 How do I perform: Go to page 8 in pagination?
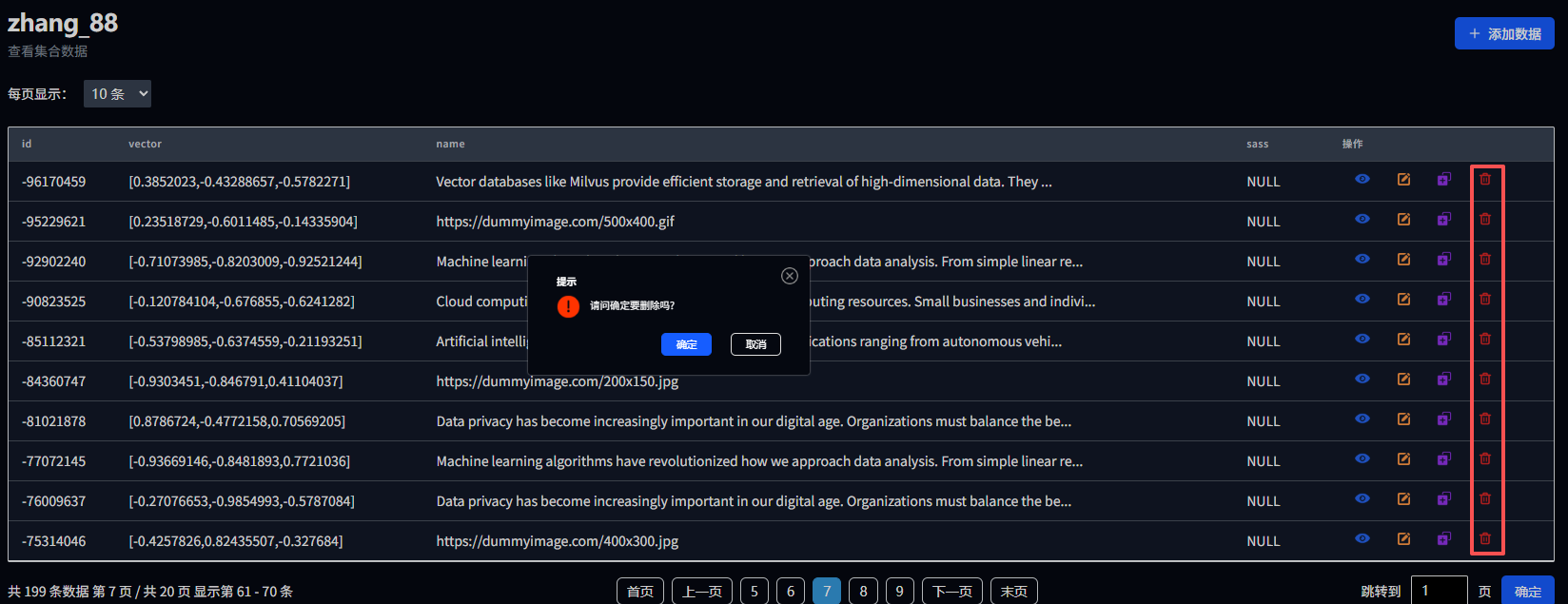click(863, 591)
